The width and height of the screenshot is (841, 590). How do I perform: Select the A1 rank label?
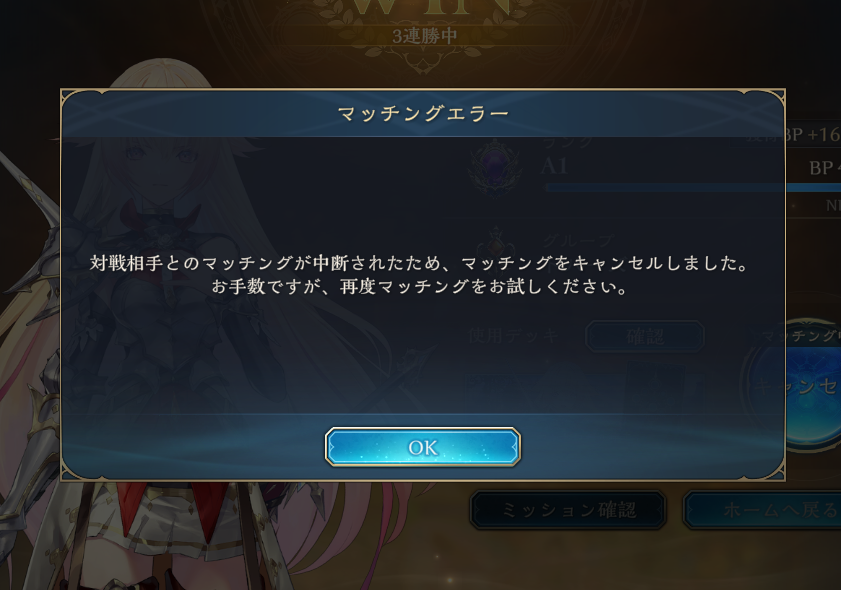tap(554, 166)
